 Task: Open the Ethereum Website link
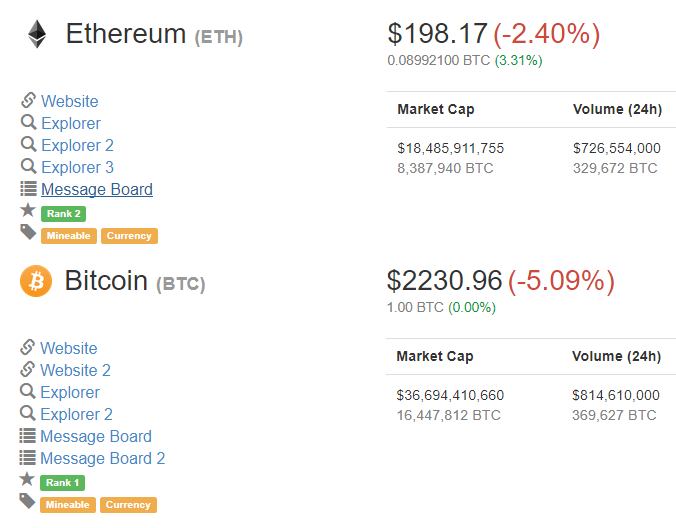[x=70, y=101]
